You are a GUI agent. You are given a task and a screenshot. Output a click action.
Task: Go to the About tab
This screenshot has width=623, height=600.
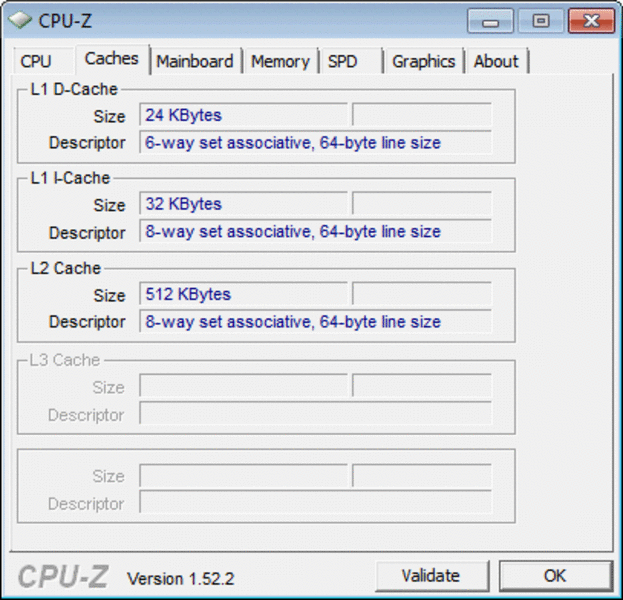497,62
